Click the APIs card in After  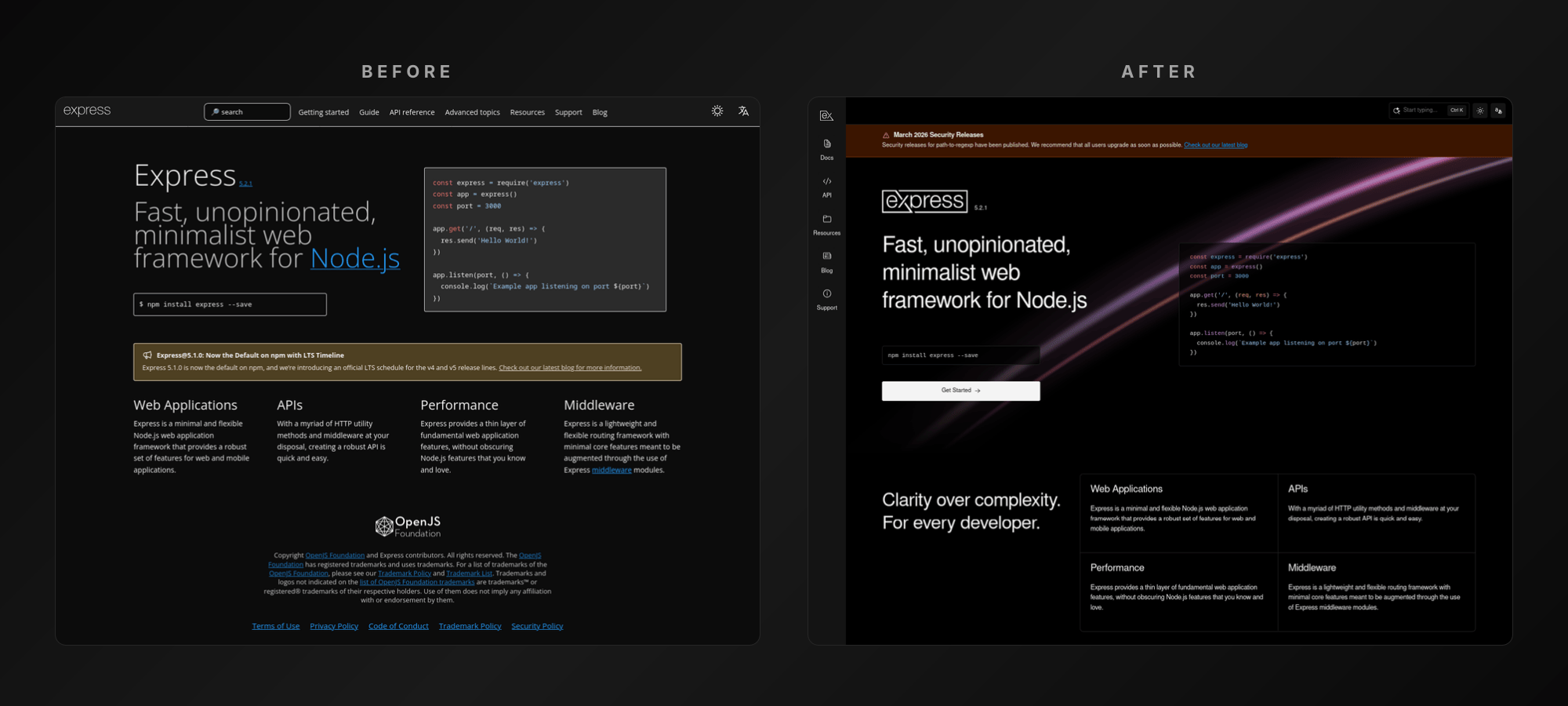coord(1377,513)
